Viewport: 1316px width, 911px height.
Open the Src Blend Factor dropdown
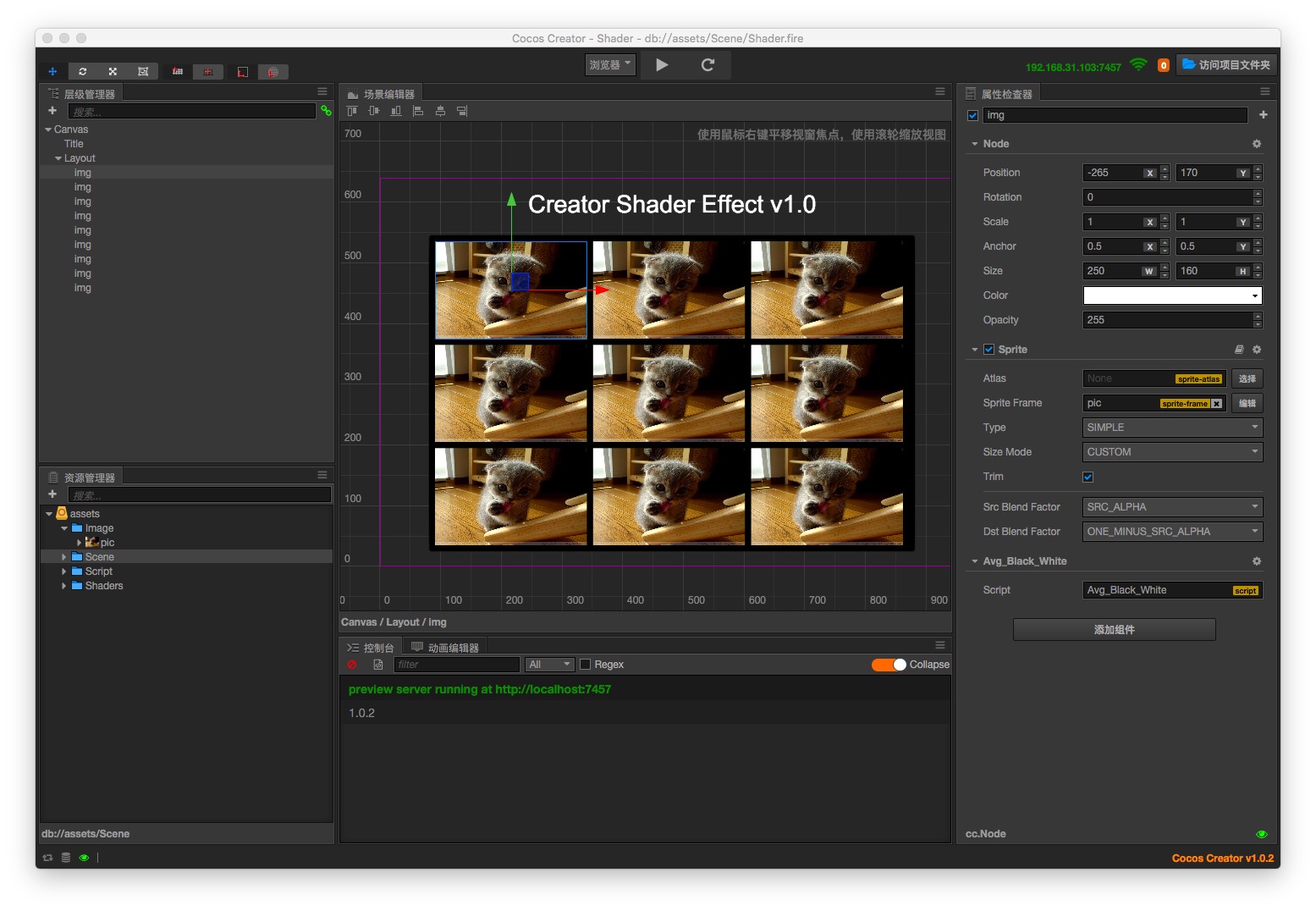(1173, 507)
